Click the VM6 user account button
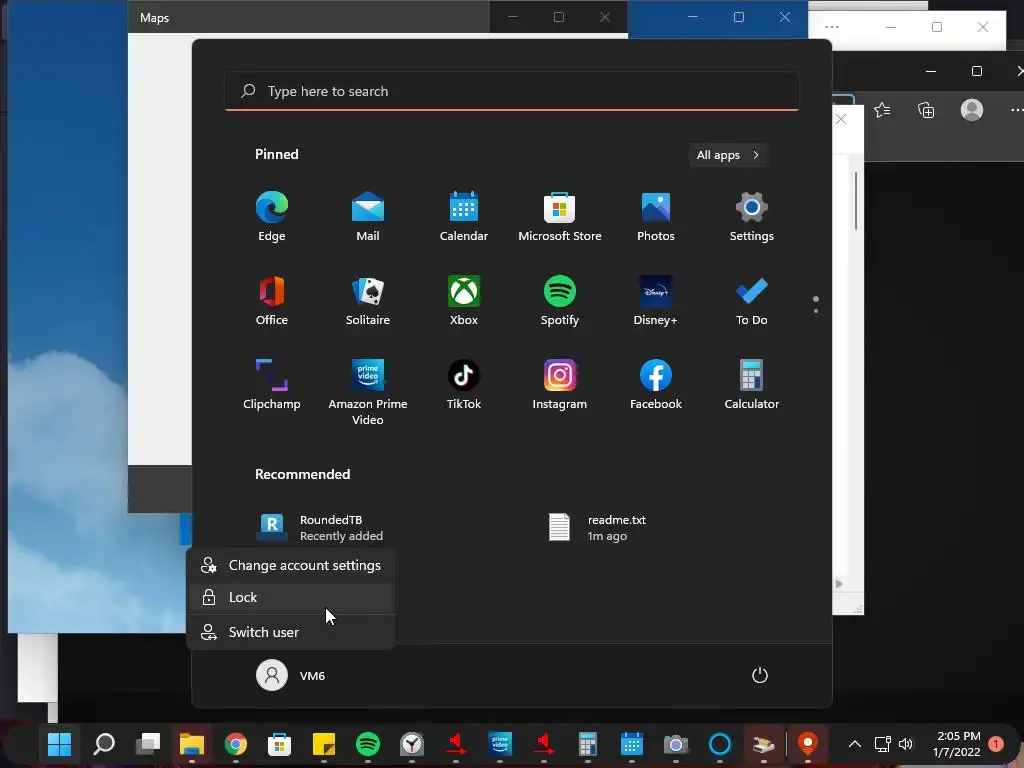This screenshot has height=768, width=1024. point(291,675)
